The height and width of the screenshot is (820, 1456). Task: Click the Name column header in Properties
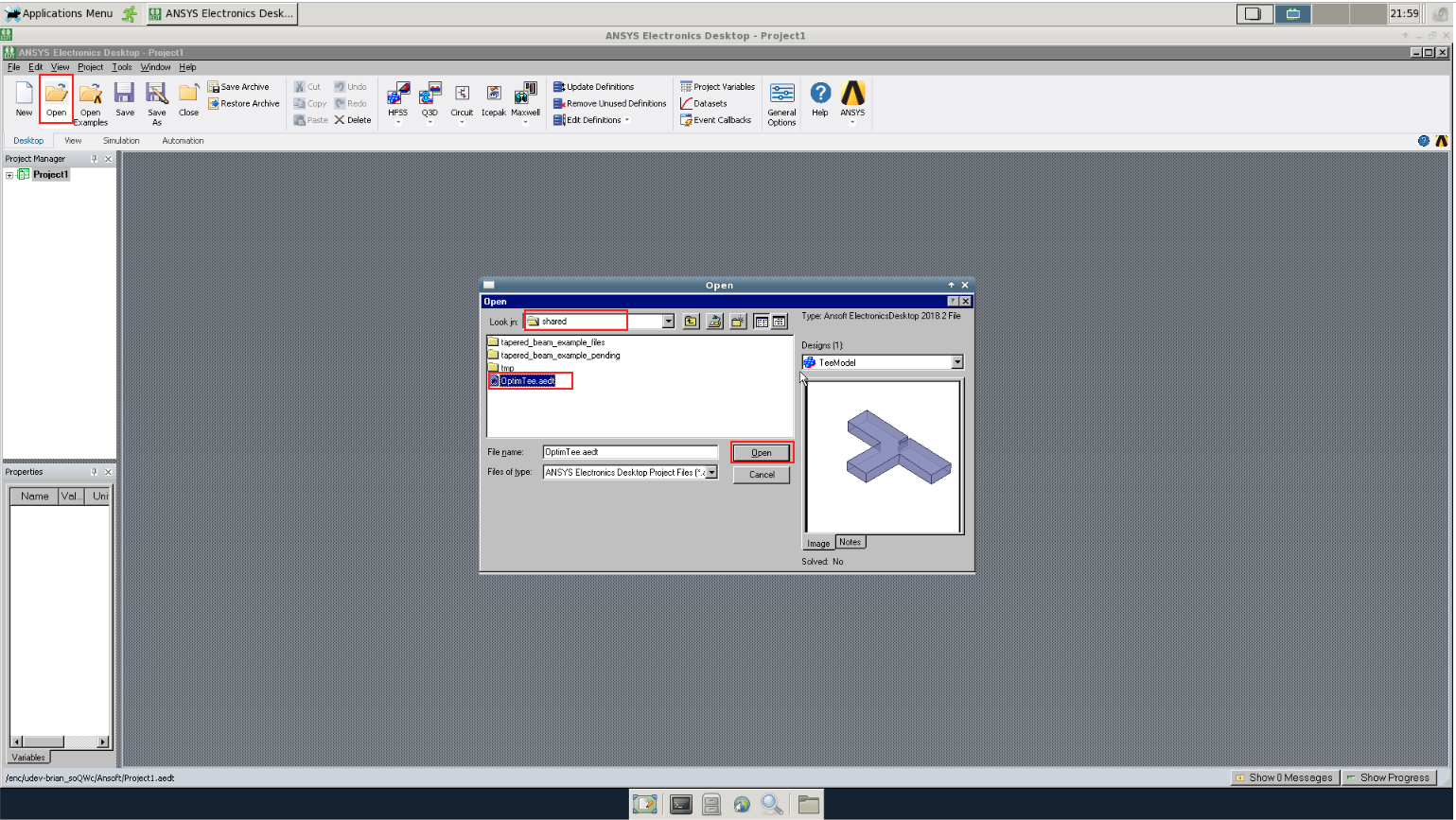pyautogui.click(x=35, y=496)
